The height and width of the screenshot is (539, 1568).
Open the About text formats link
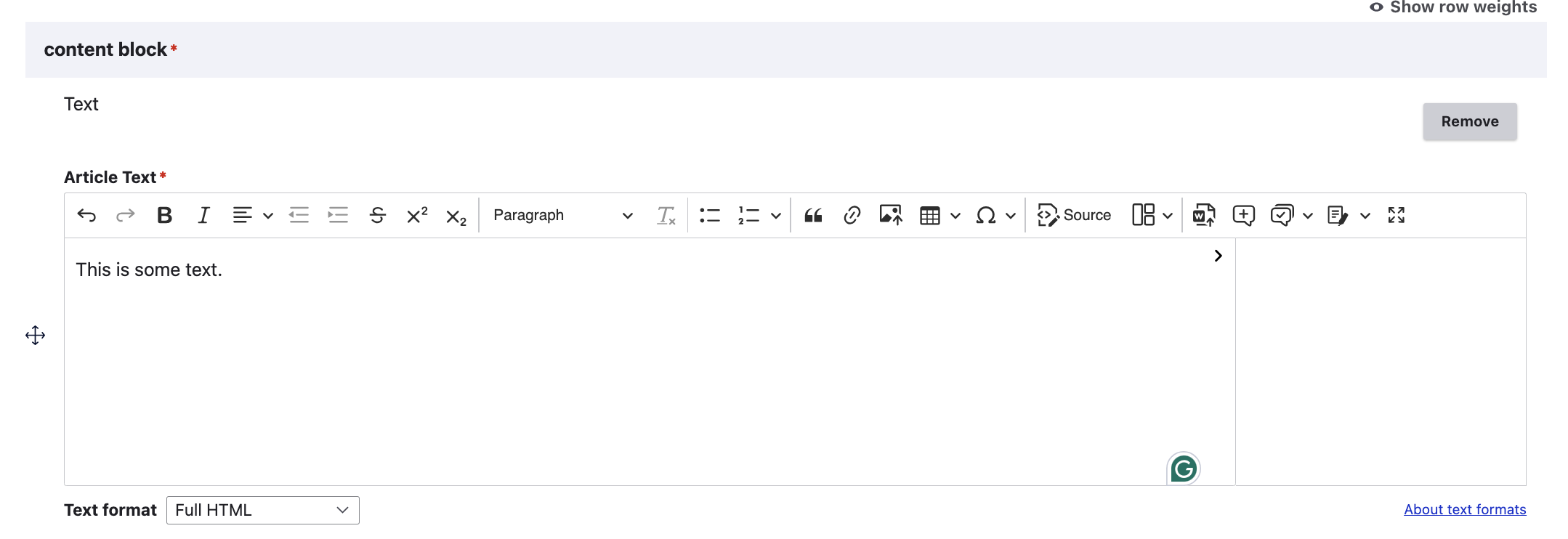1465,509
